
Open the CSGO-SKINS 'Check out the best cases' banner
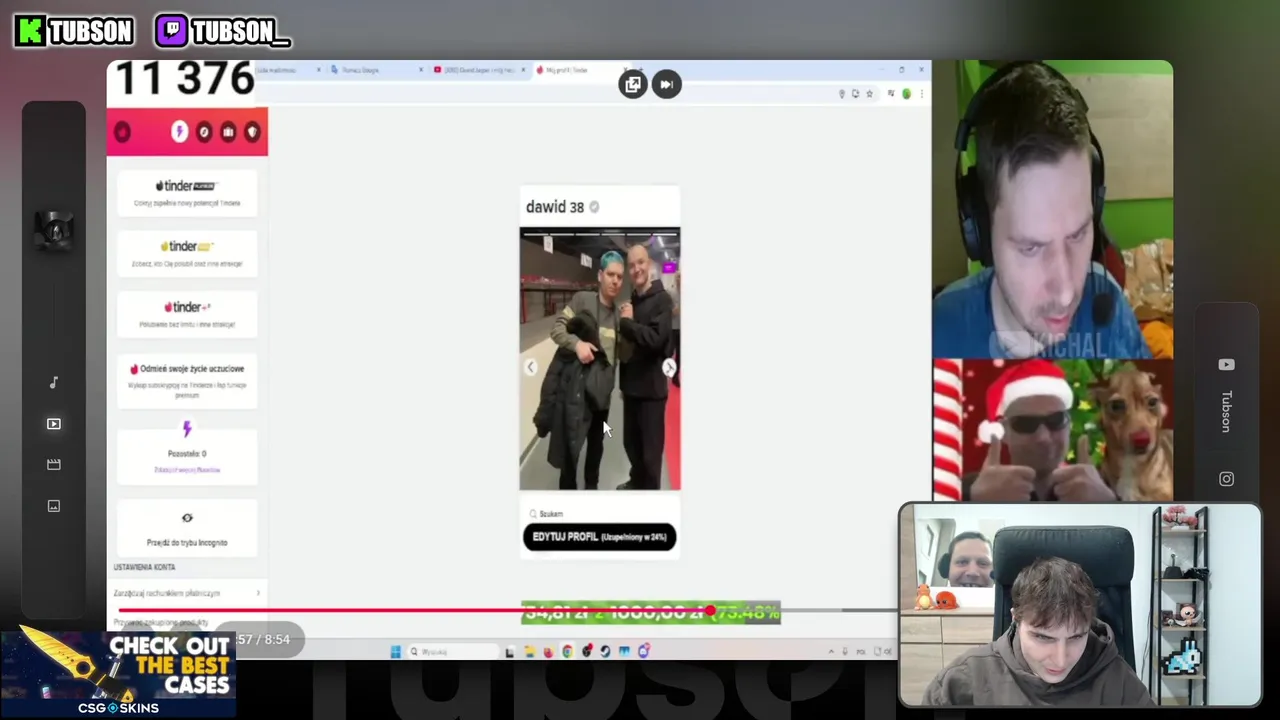click(x=118, y=673)
